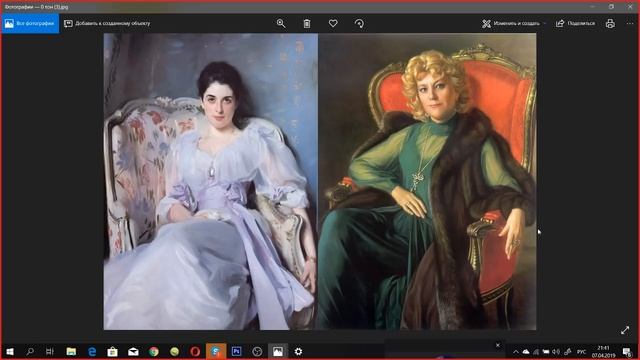This screenshot has height=360, width=640.
Task: Click 'Добавить к созданному объекту' button
Action: [x=107, y=24]
